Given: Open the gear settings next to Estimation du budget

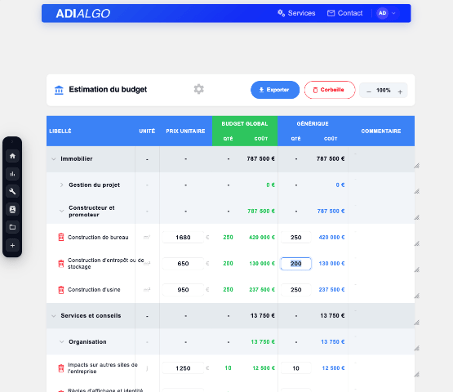Looking at the screenshot, I should [x=199, y=89].
